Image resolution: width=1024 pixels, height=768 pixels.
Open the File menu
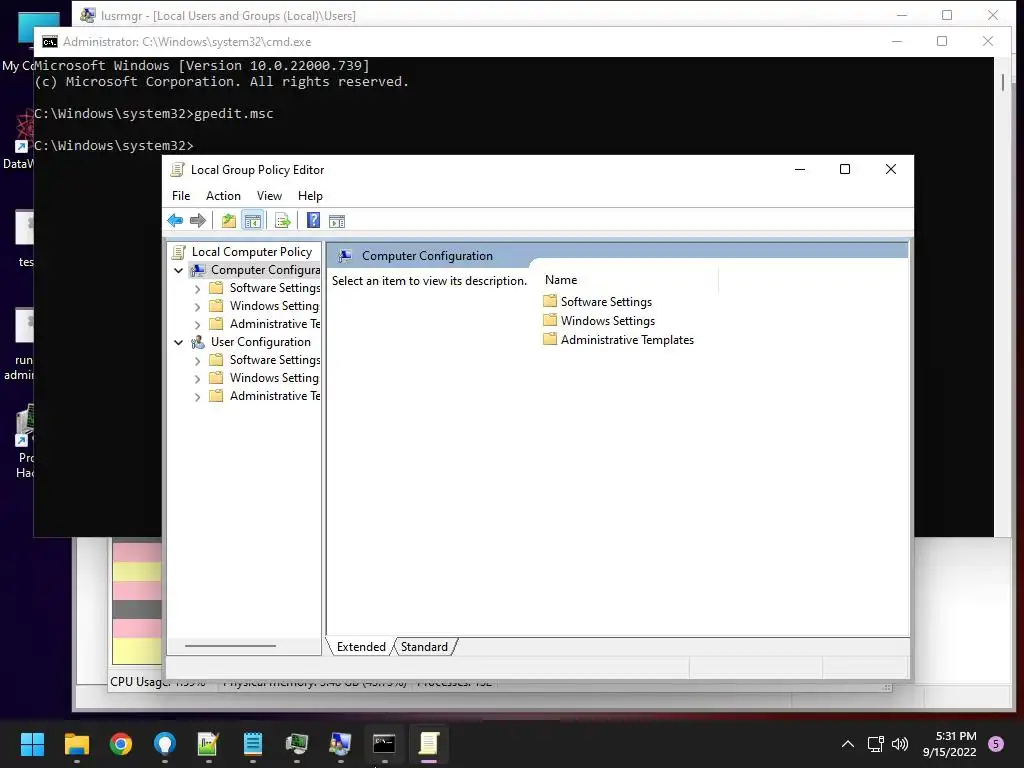[x=181, y=196]
